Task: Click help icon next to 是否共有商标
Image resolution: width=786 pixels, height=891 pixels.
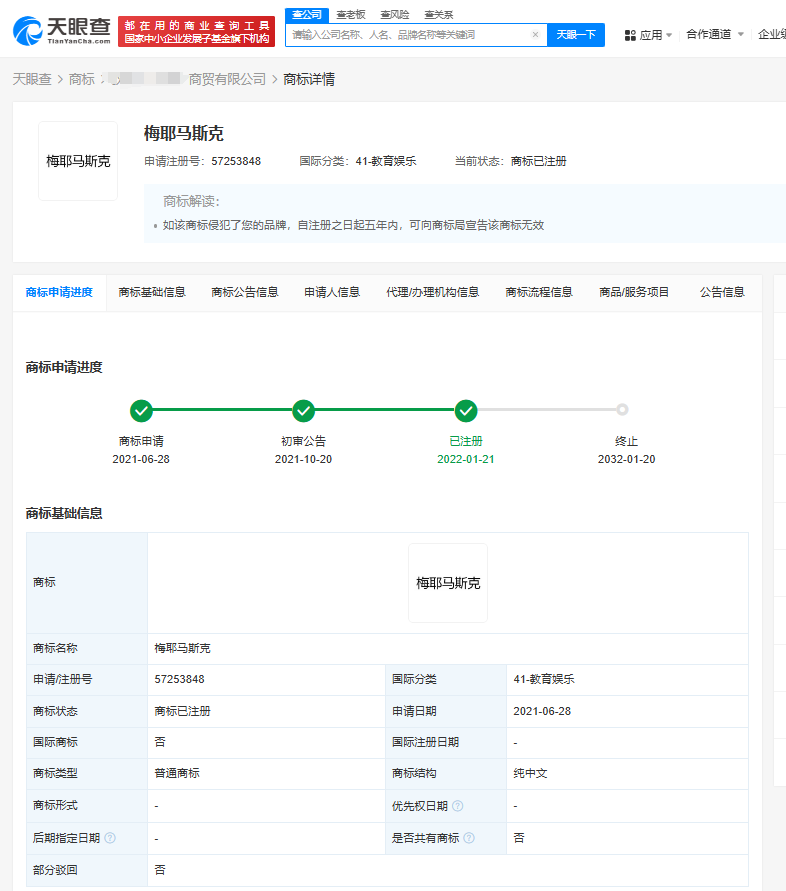Action: pyautogui.click(x=469, y=838)
